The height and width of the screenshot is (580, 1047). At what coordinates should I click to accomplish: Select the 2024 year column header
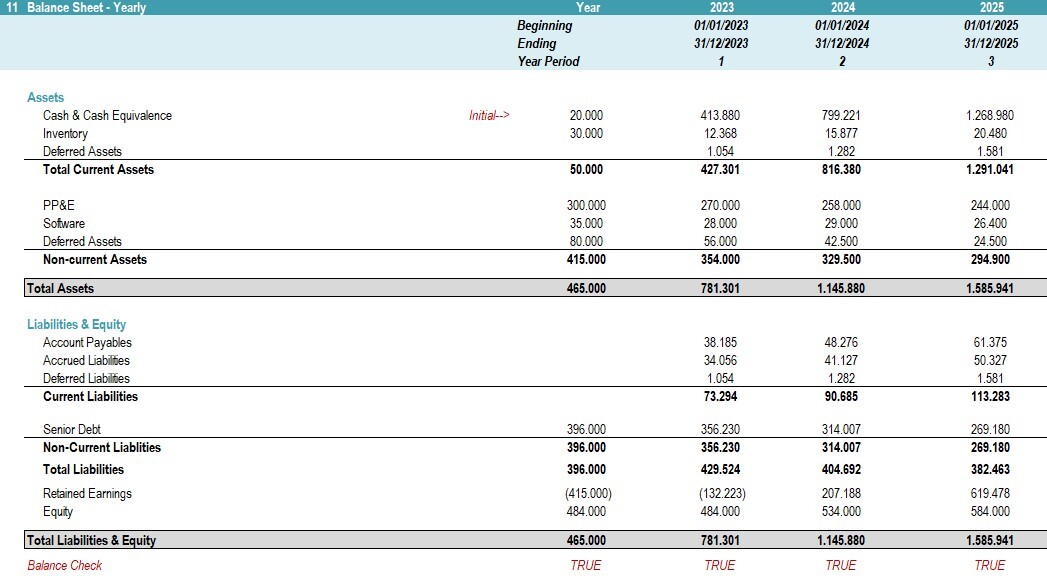(842, 7)
